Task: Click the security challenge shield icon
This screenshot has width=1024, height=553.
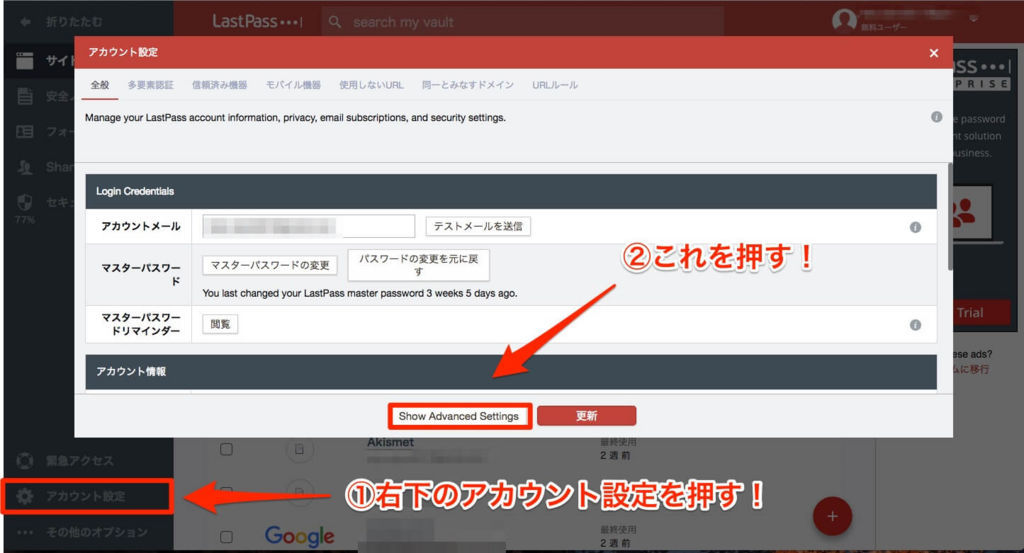Action: (x=25, y=202)
